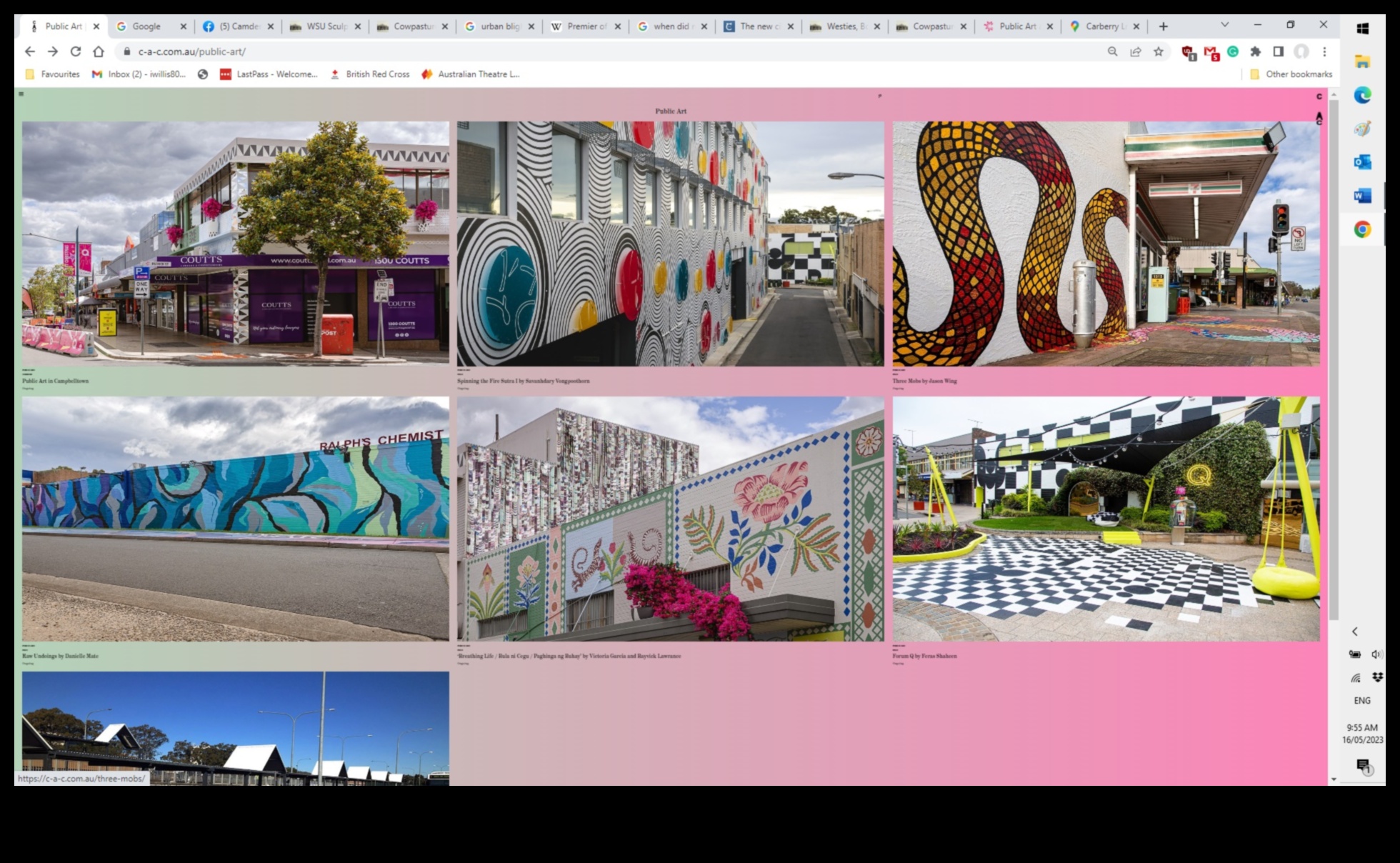Open Chrome's three-dot menu
1400x863 pixels.
tap(1326, 51)
